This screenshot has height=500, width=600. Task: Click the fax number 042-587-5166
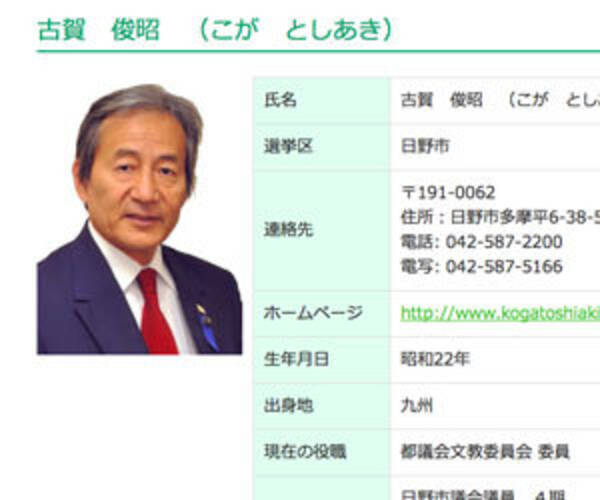[504, 267]
